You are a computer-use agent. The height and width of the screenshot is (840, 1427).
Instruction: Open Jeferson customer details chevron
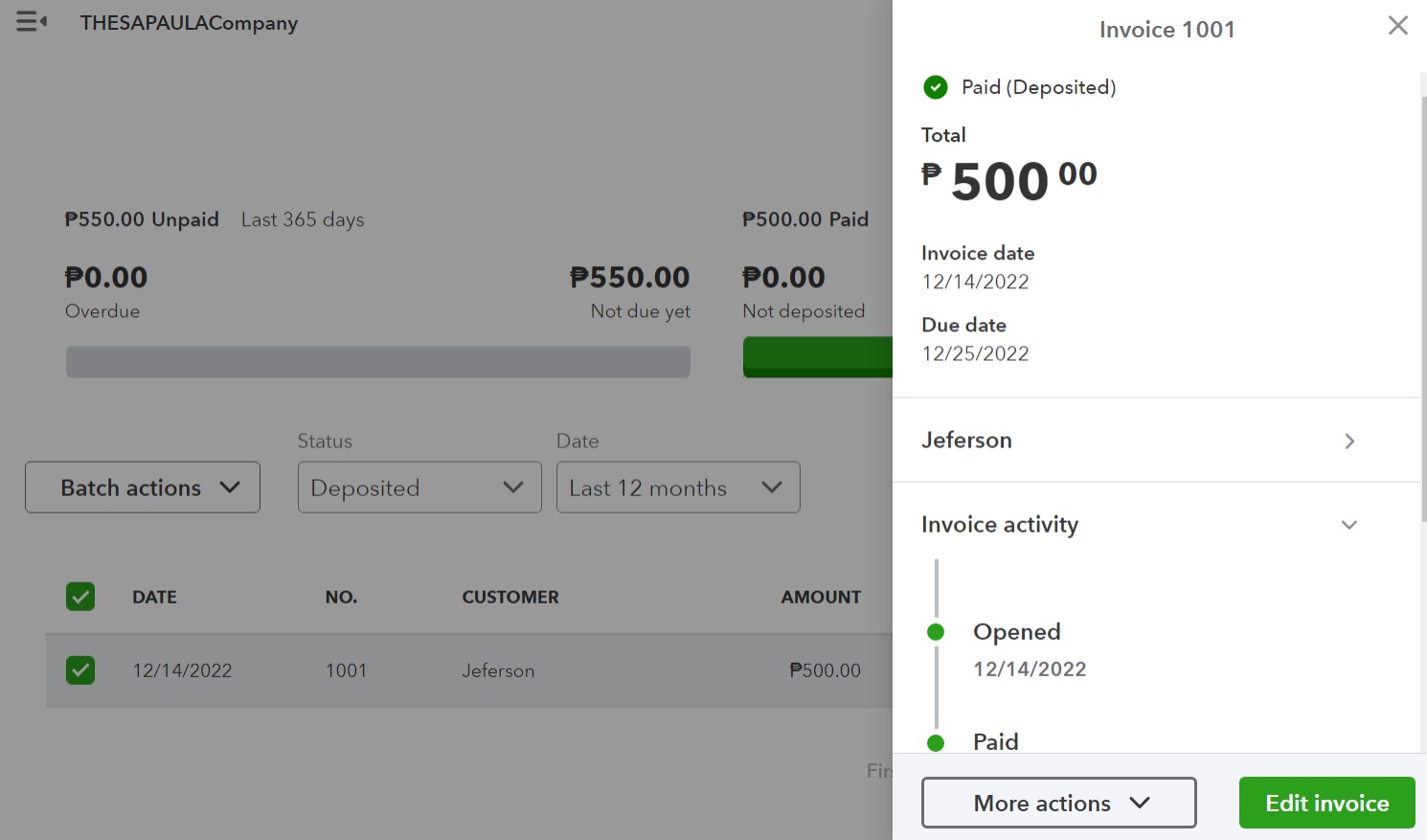(x=1348, y=441)
